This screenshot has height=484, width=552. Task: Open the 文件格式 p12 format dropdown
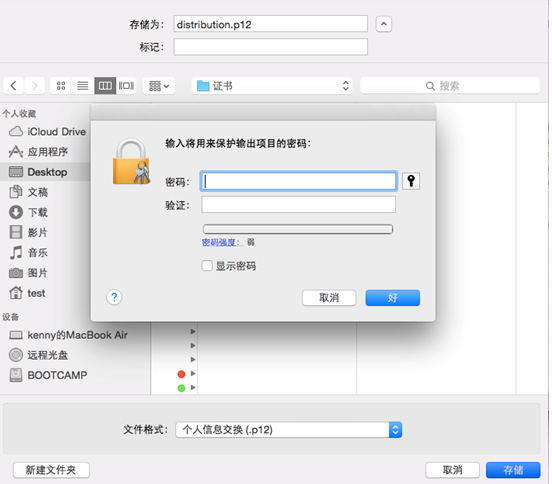[x=289, y=429]
